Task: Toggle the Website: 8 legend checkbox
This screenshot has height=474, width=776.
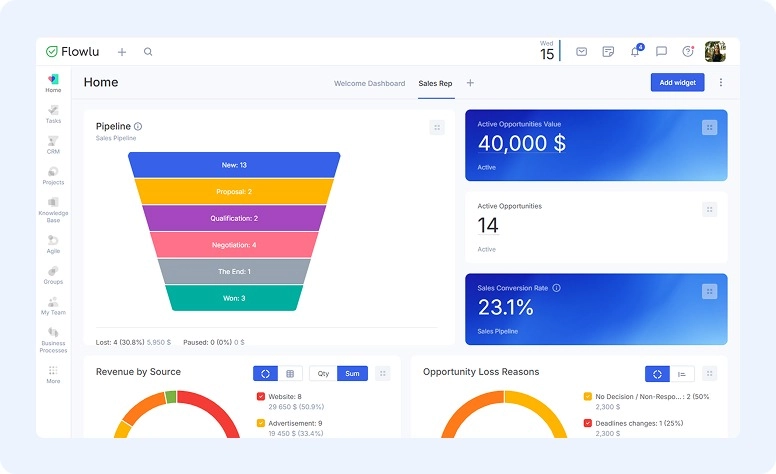Action: click(261, 396)
